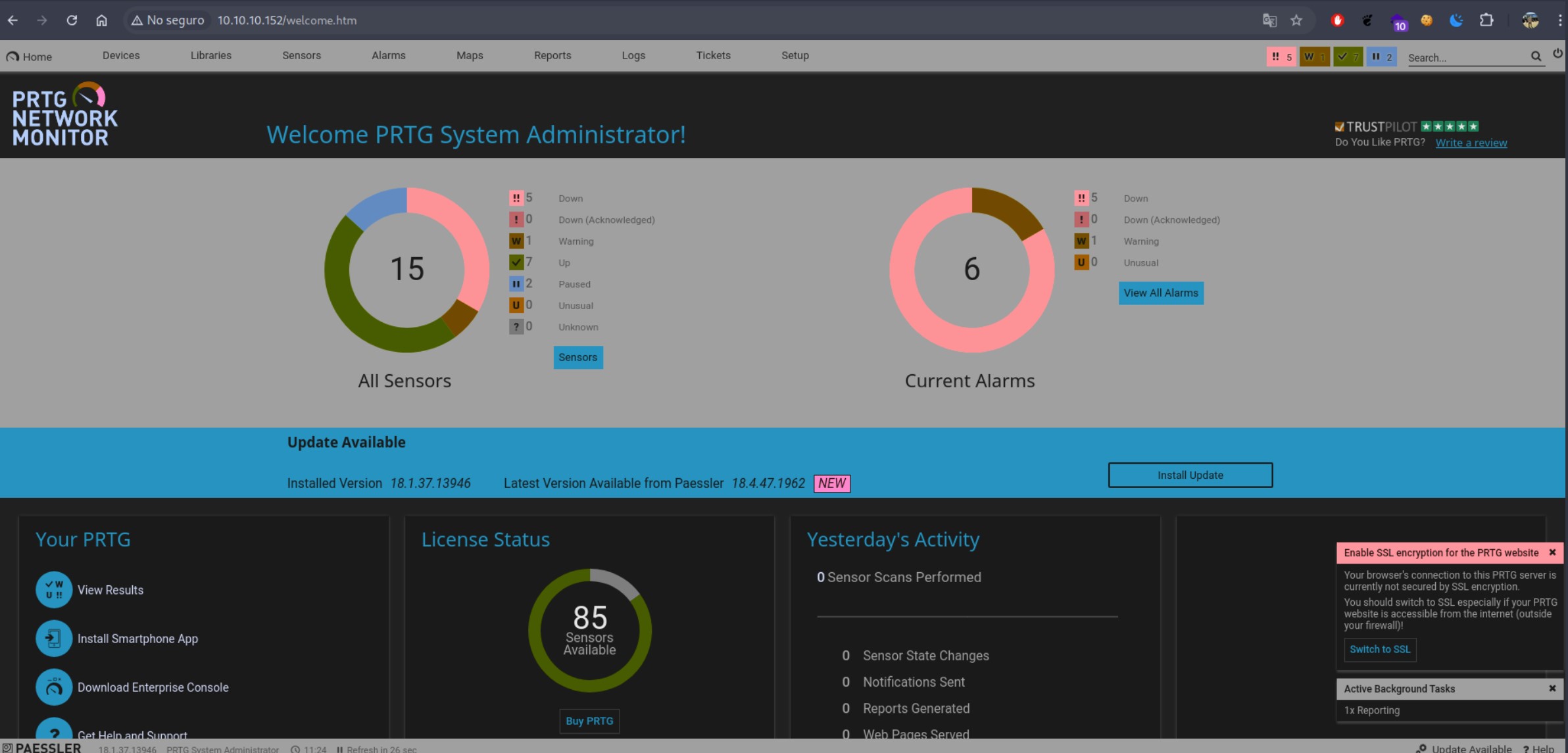This screenshot has width=1568, height=753.
Task: Click the blue Sensors button below legend
Action: [578, 357]
